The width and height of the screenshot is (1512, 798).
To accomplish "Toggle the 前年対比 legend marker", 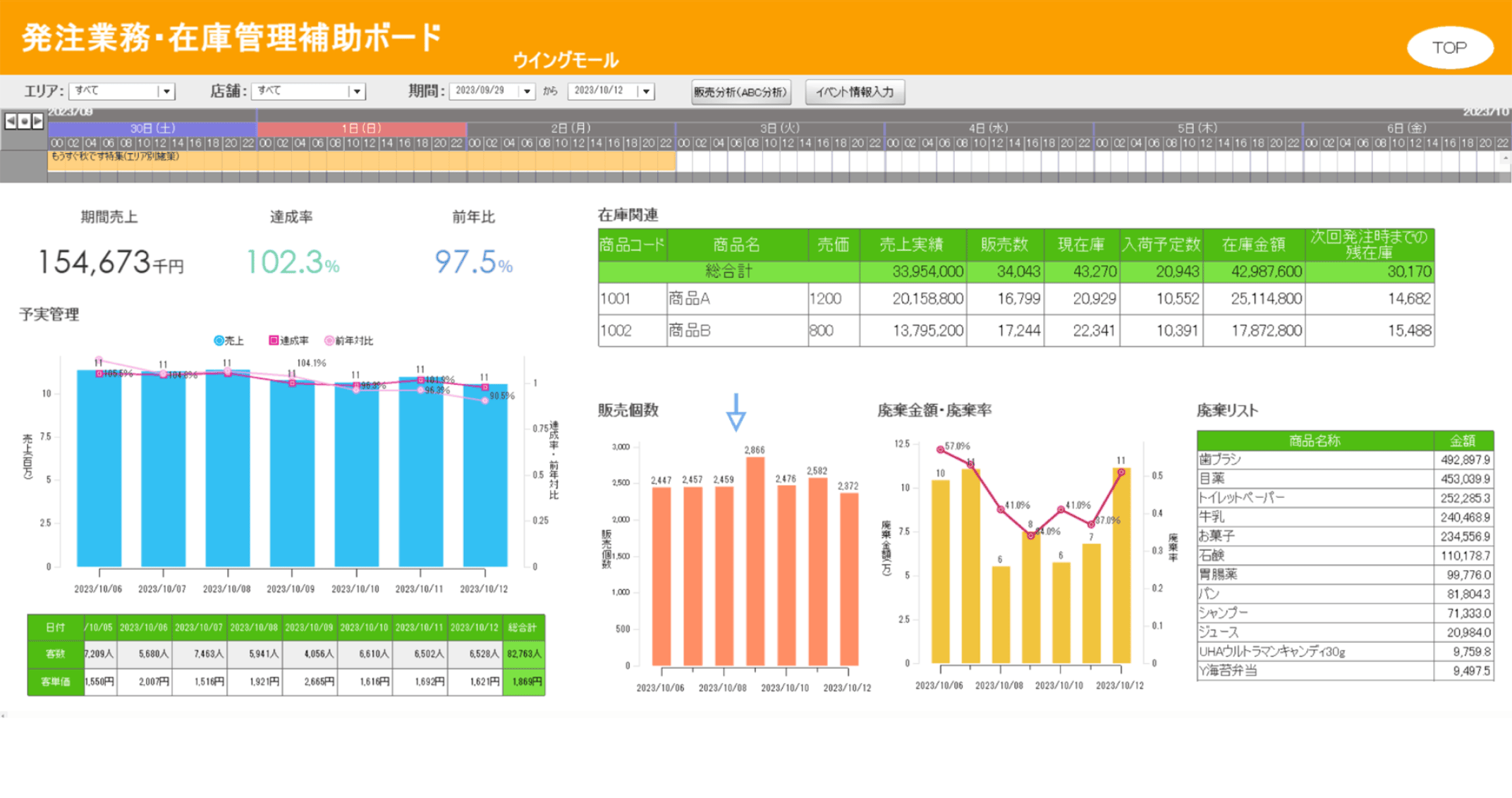I will pos(329,340).
